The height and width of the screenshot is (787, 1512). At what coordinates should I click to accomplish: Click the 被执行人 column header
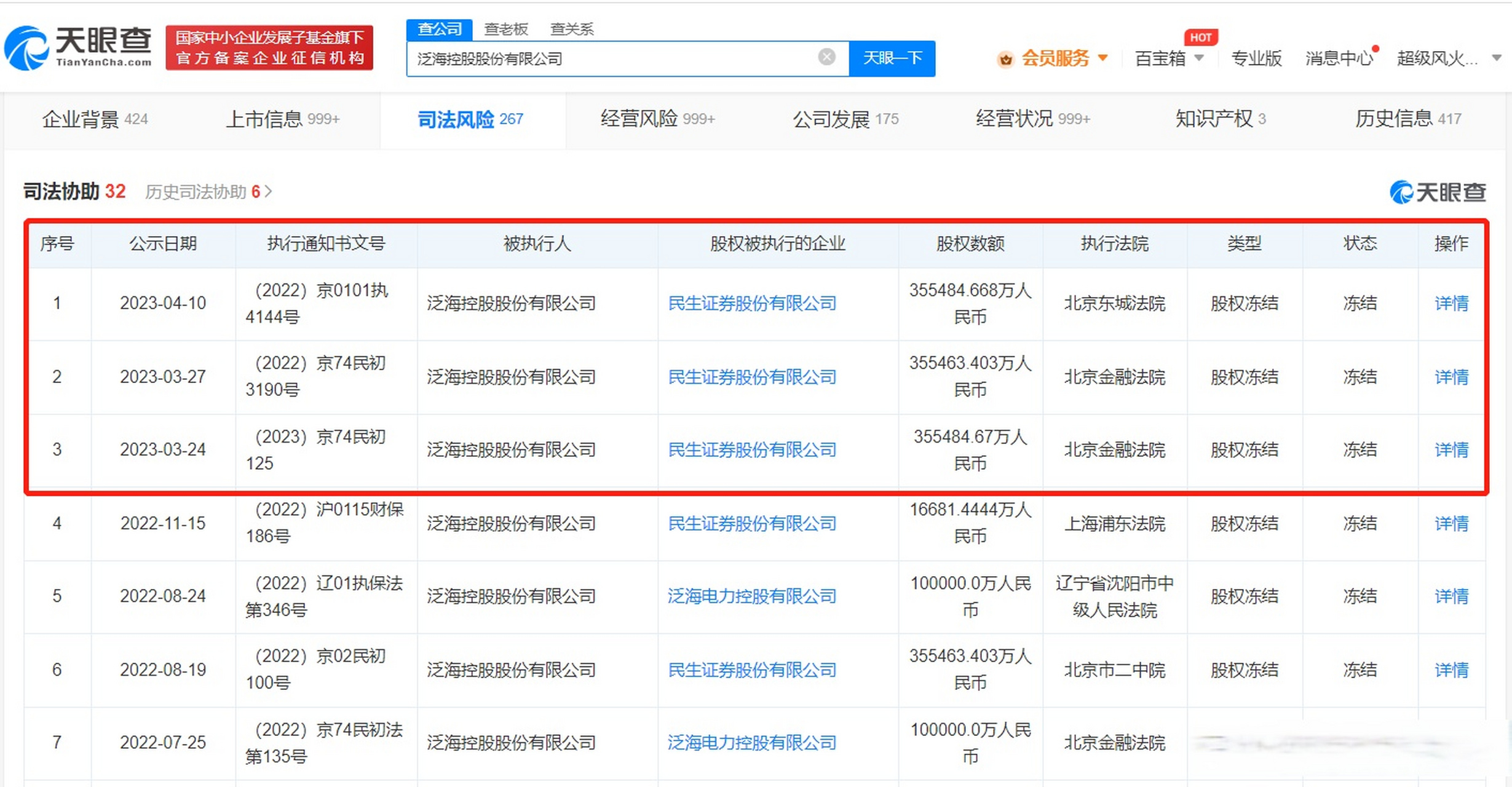(537, 243)
